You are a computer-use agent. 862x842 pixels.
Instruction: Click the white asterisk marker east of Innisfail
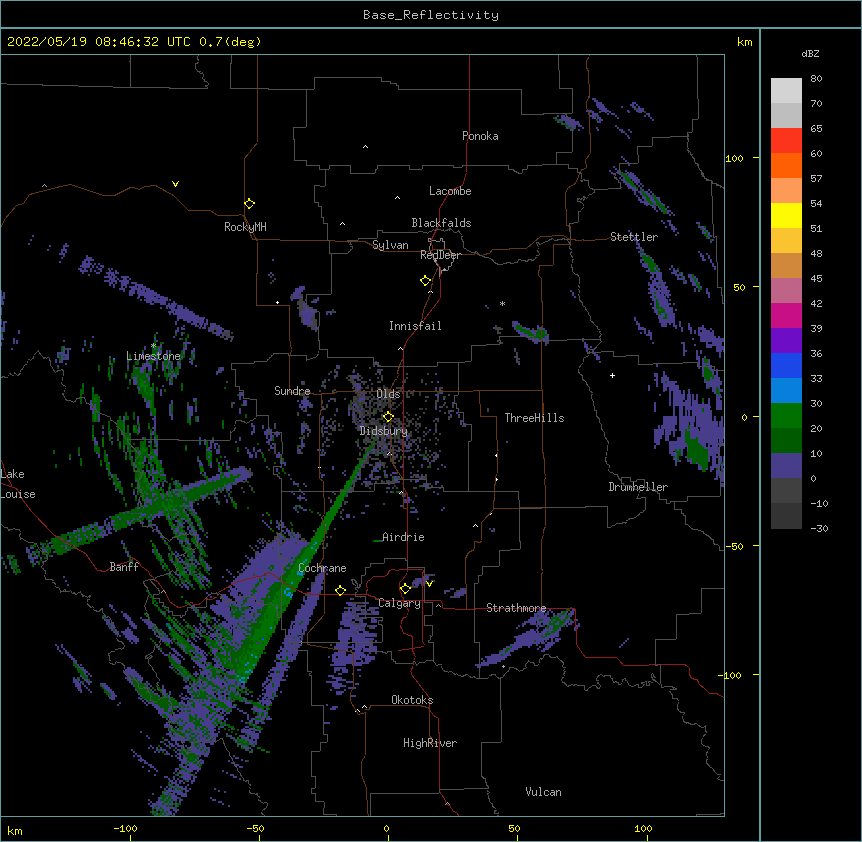pos(502,303)
